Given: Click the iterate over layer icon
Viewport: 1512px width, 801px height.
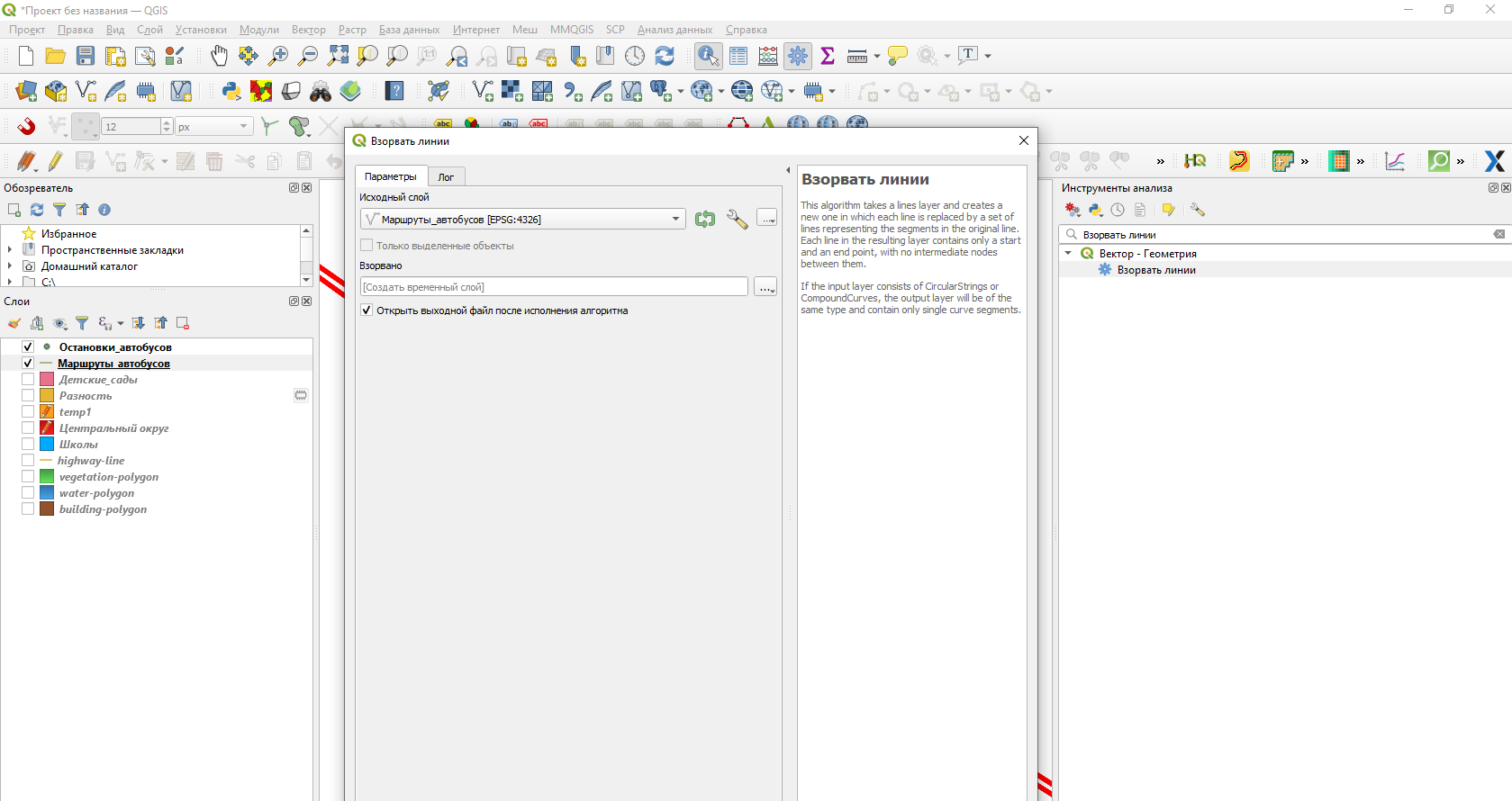Looking at the screenshot, I should [704, 219].
